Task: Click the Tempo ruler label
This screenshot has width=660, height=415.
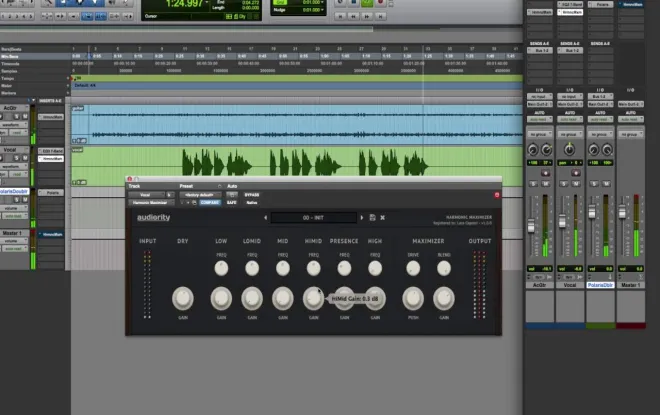Action: point(8,78)
